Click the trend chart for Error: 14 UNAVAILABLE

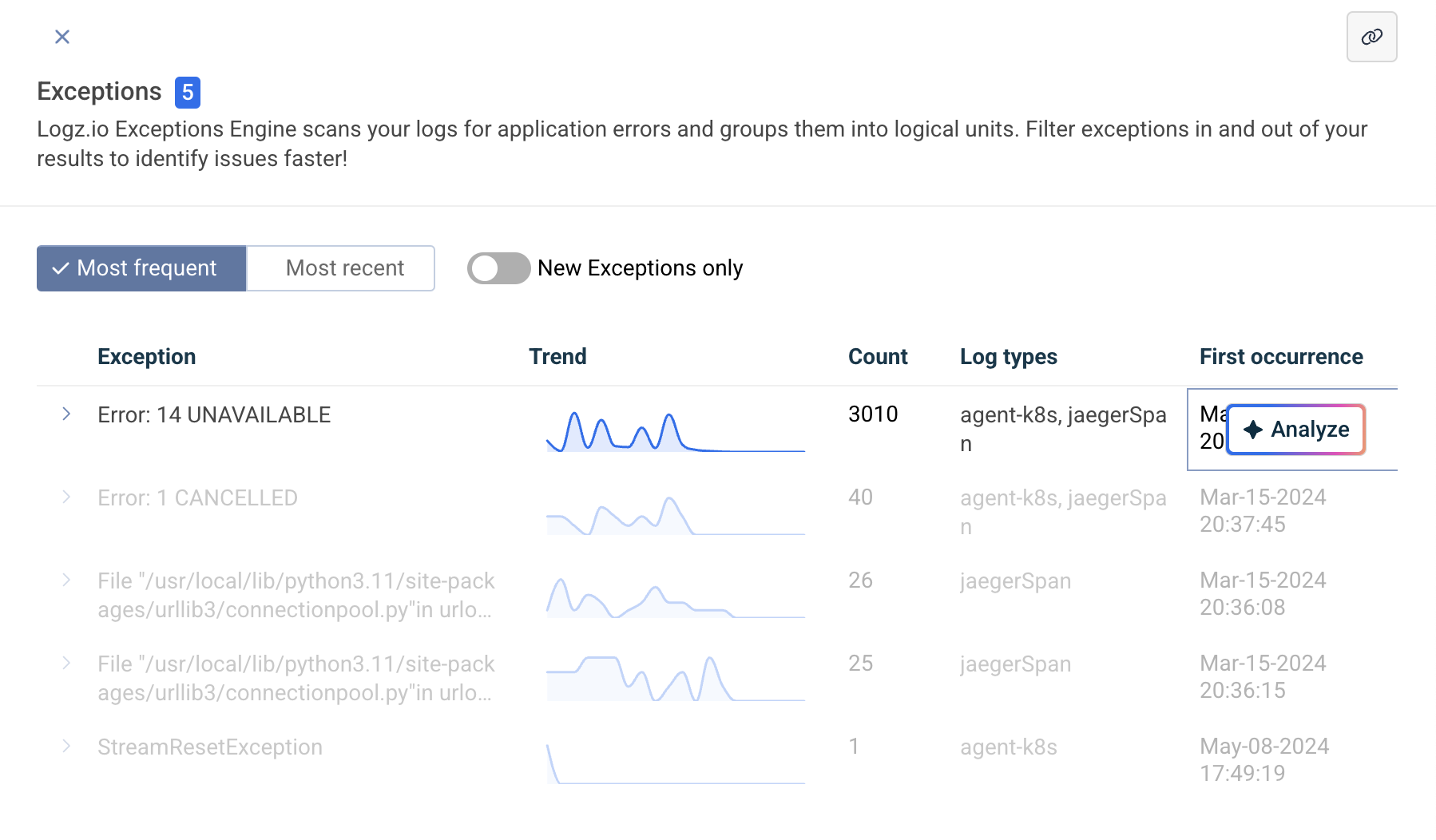pyautogui.click(x=675, y=431)
